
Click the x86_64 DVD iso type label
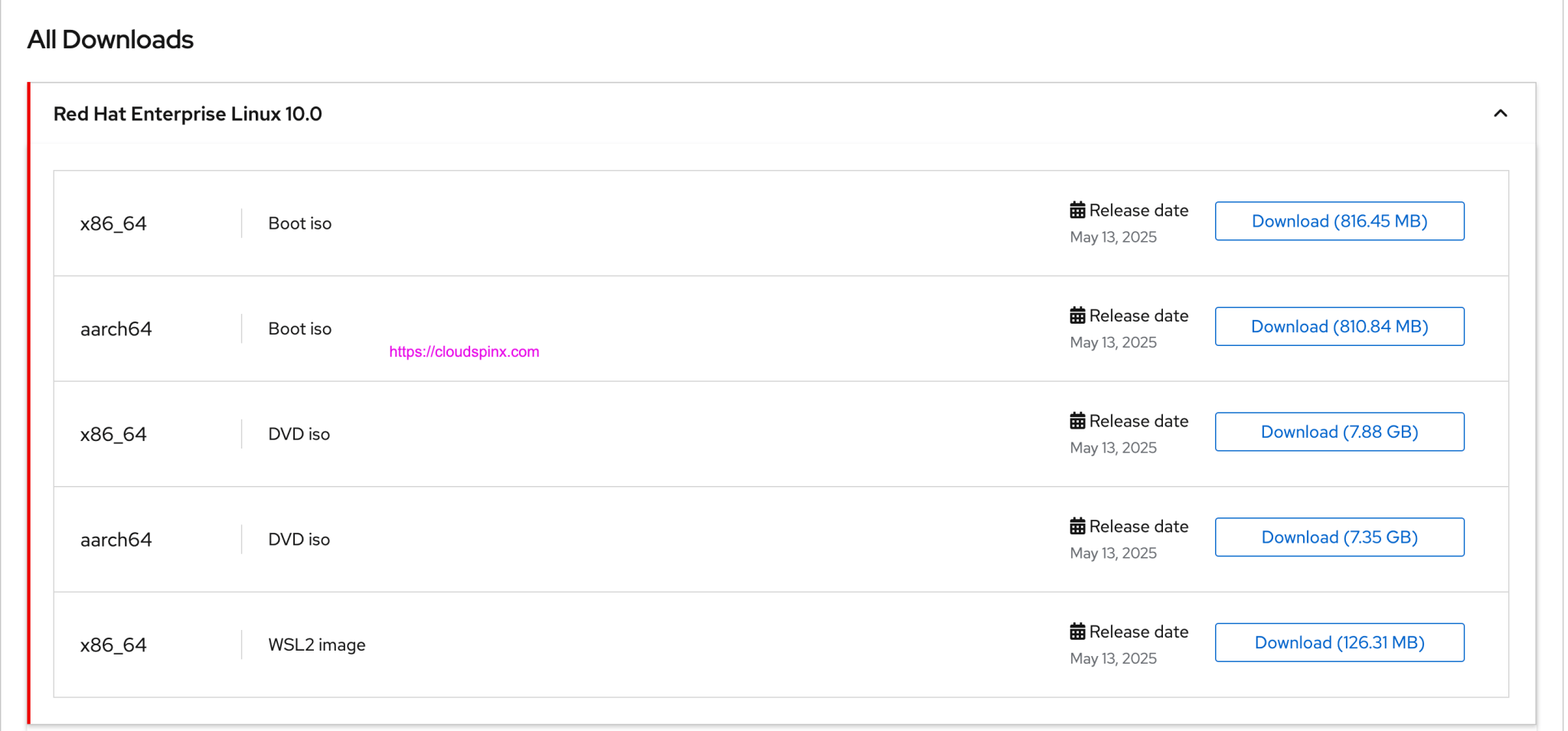[299, 434]
